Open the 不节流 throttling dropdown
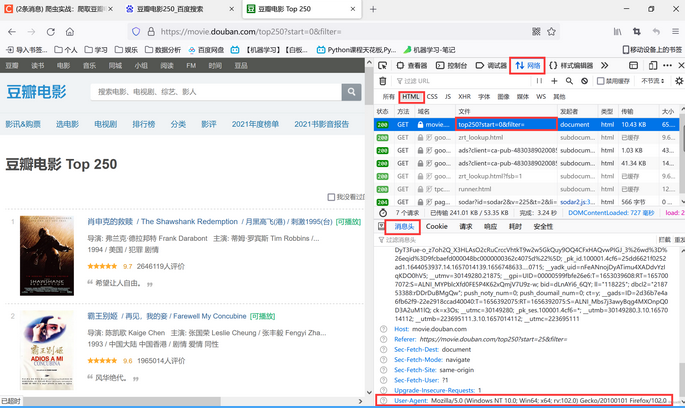The height and width of the screenshot is (409, 685). click(653, 81)
